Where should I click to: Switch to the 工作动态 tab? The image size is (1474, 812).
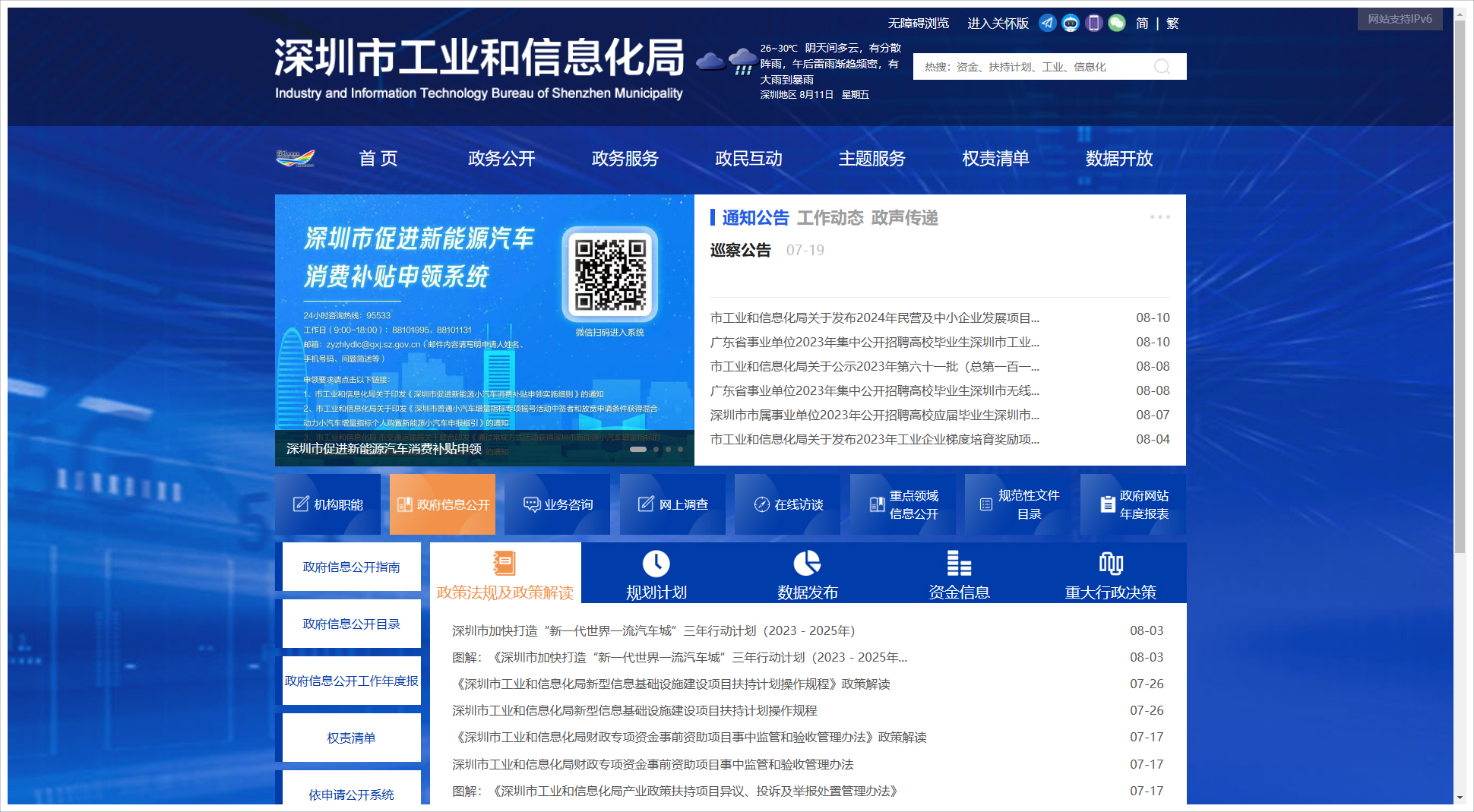click(x=830, y=218)
